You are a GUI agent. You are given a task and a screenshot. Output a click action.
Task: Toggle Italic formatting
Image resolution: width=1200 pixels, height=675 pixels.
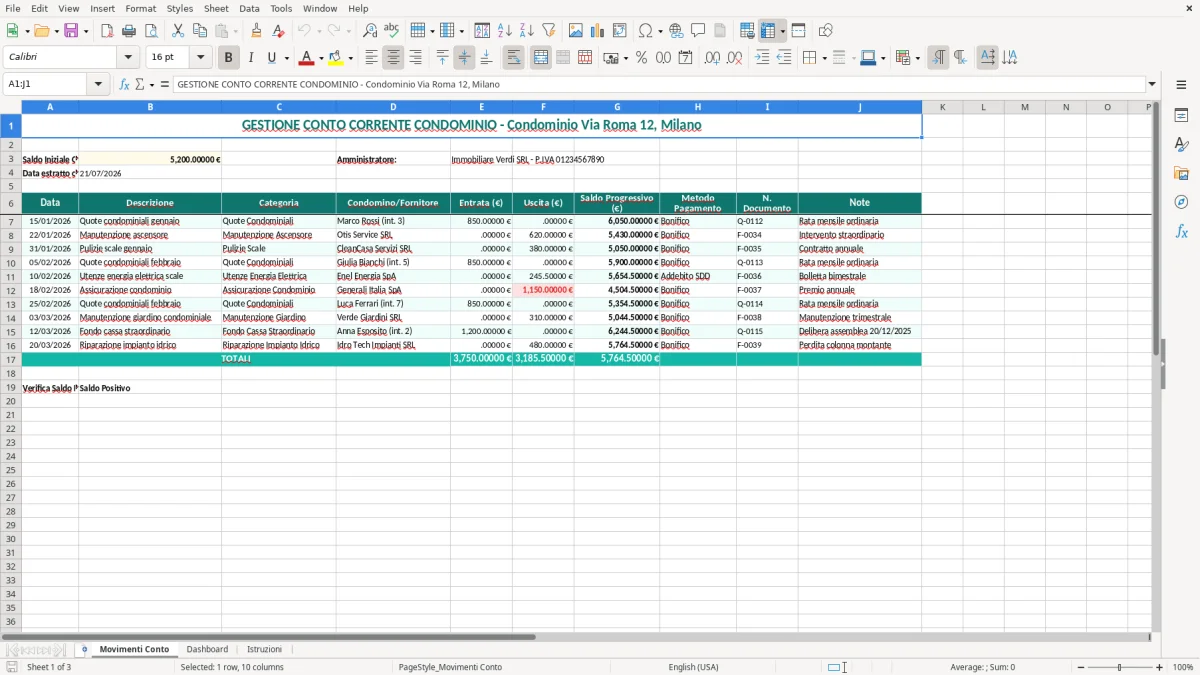point(250,58)
